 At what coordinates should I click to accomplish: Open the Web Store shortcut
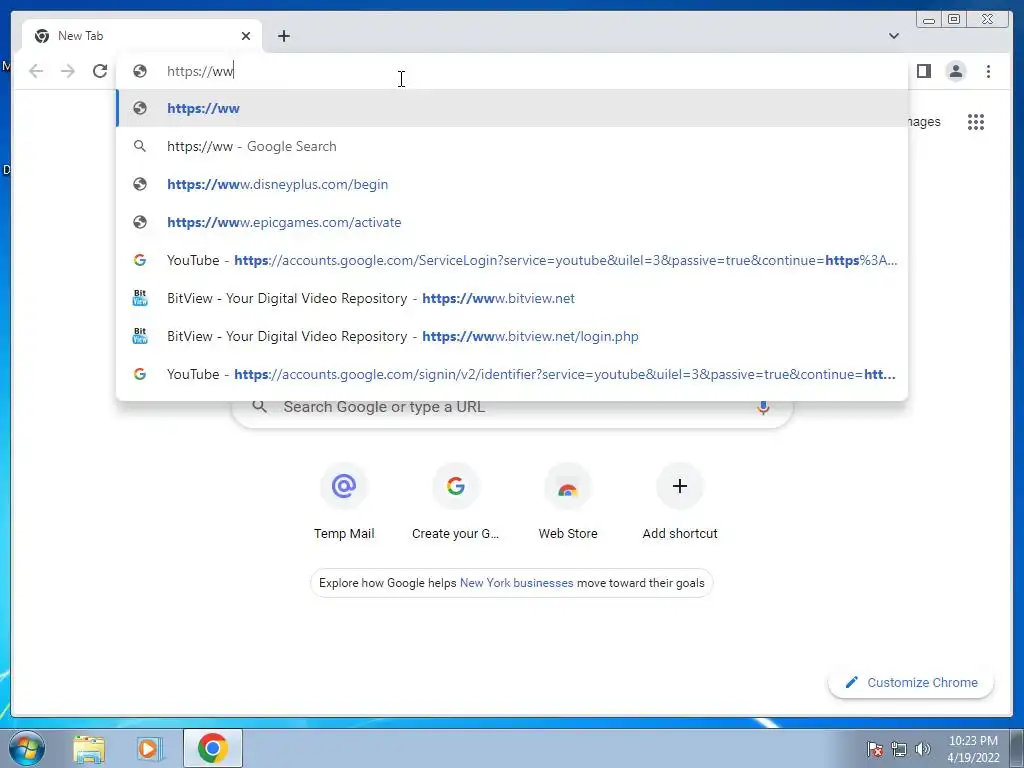568,502
